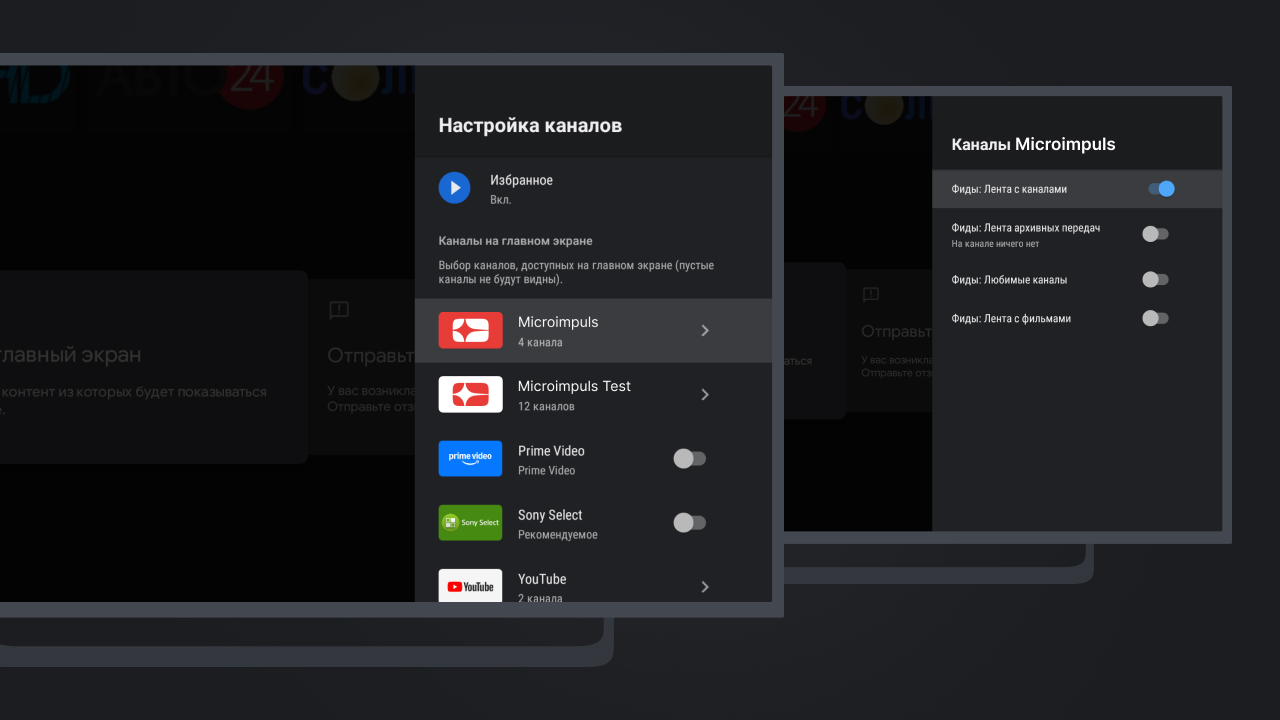
Task: Click the red Microimpuls logo icon
Action: point(470,330)
